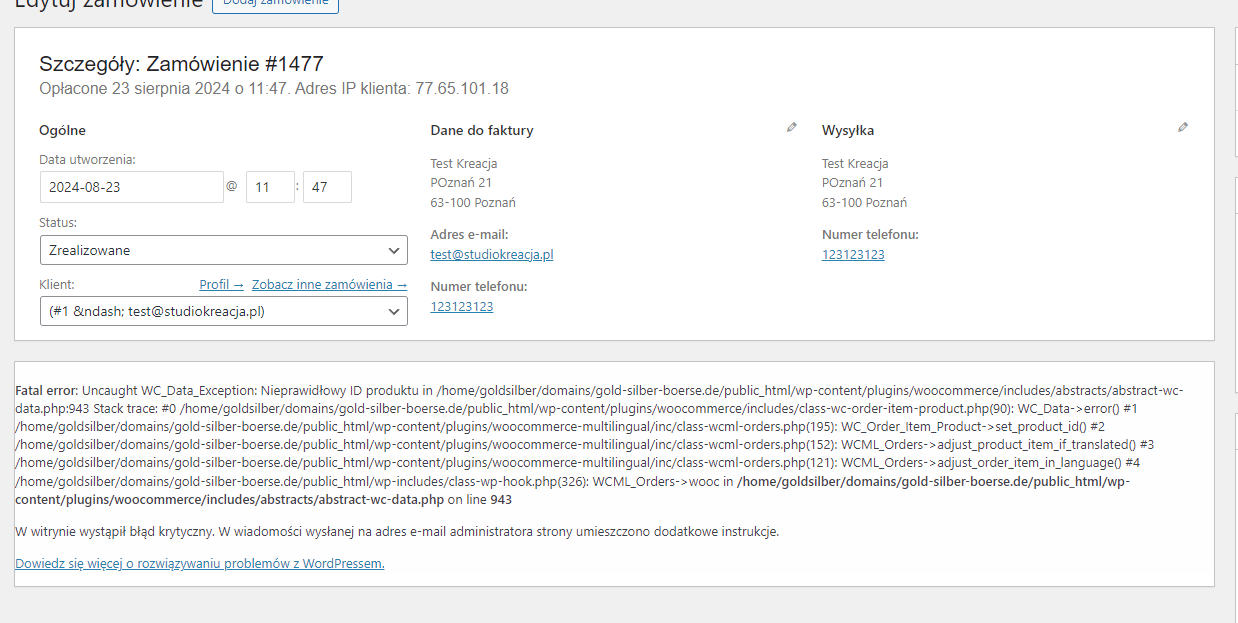Click the Data utworzenia label
Screen dimensions: 1238x623
coord(87,159)
